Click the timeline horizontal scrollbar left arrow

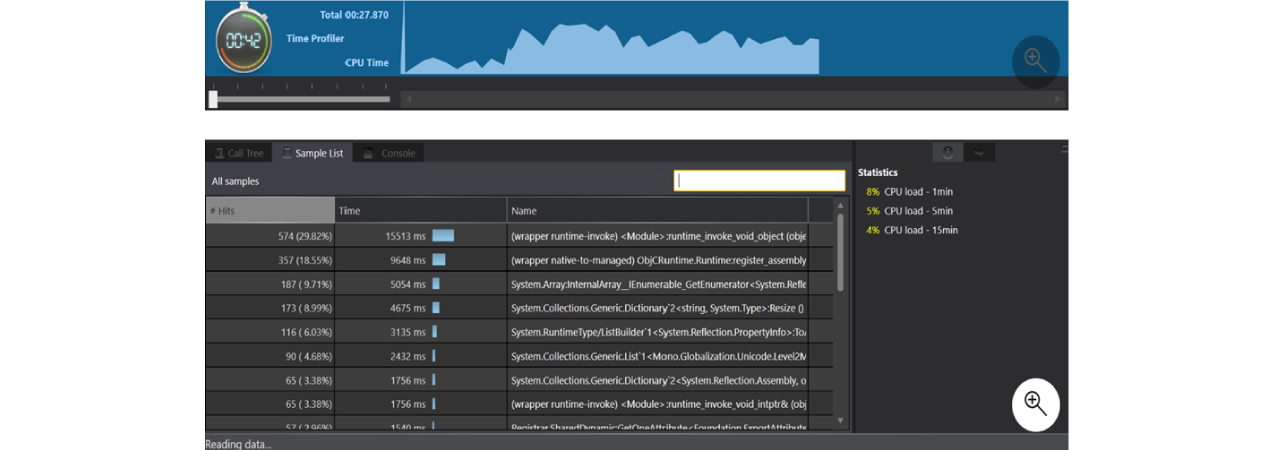[x=408, y=99]
